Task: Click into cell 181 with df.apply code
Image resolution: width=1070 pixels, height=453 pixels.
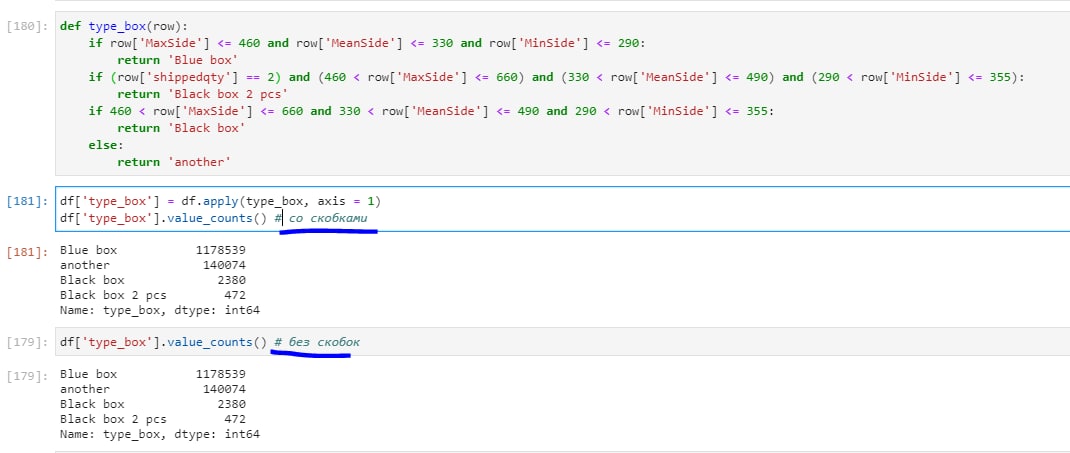Action: pos(562,209)
